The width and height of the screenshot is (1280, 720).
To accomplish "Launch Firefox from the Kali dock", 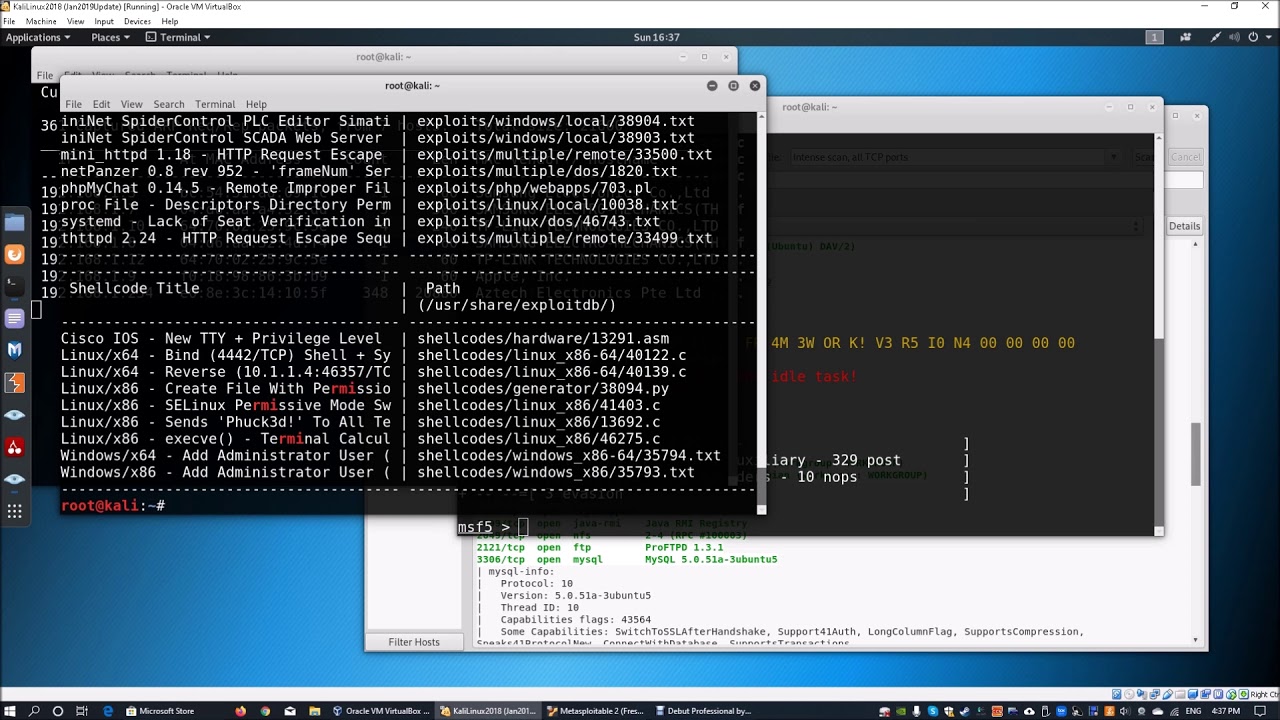I will pyautogui.click(x=14, y=254).
